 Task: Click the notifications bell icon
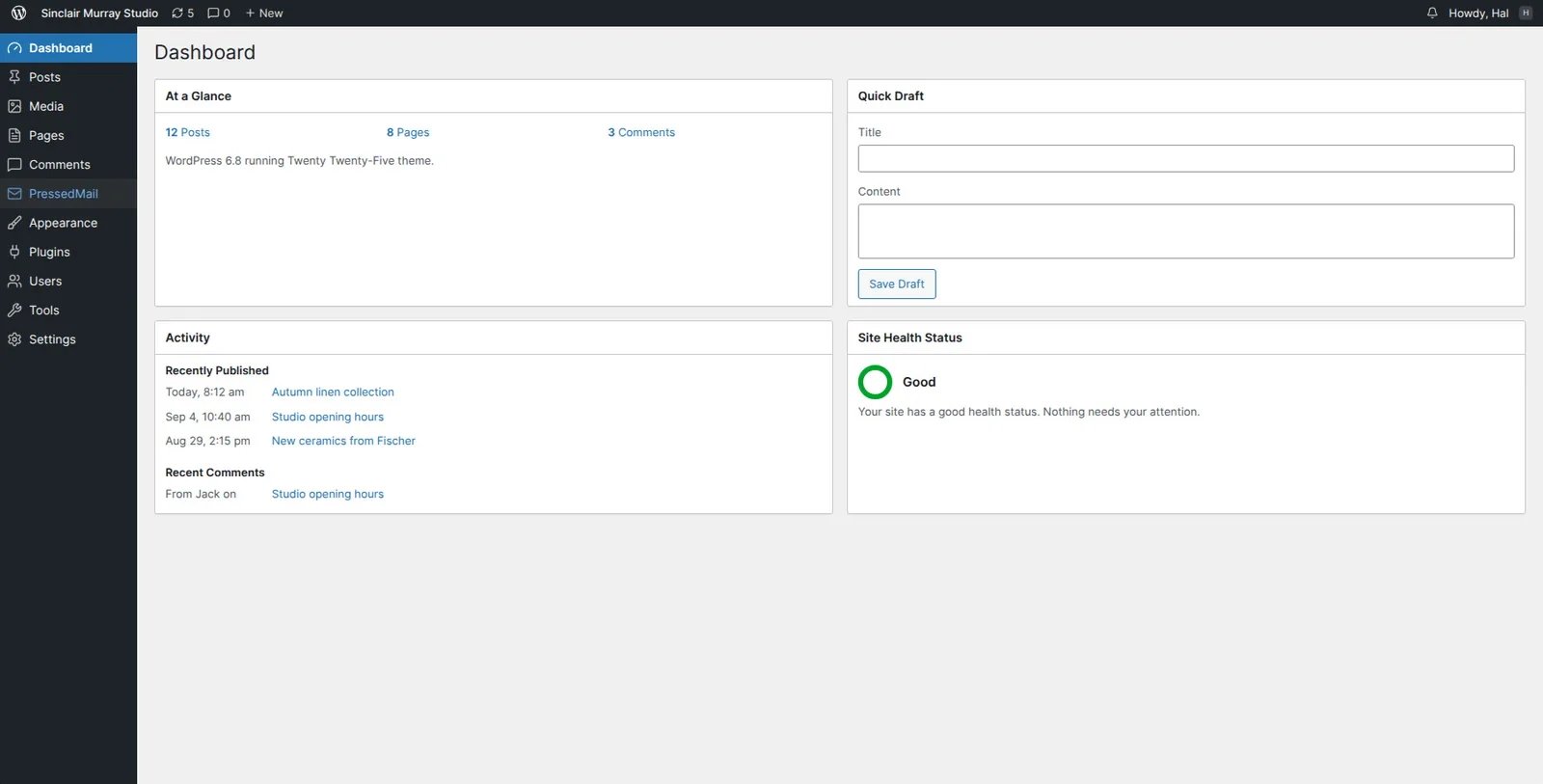tap(1432, 14)
